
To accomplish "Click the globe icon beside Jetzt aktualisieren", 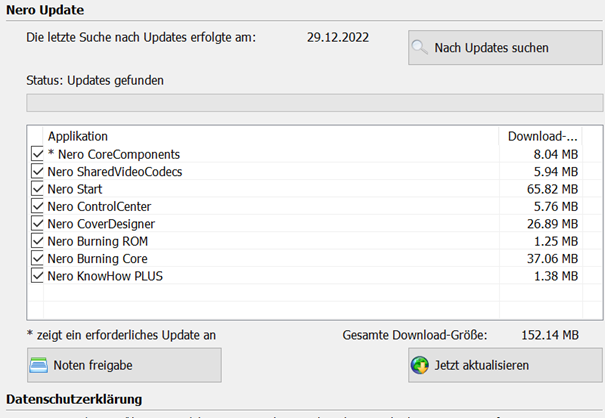I will point(420,365).
